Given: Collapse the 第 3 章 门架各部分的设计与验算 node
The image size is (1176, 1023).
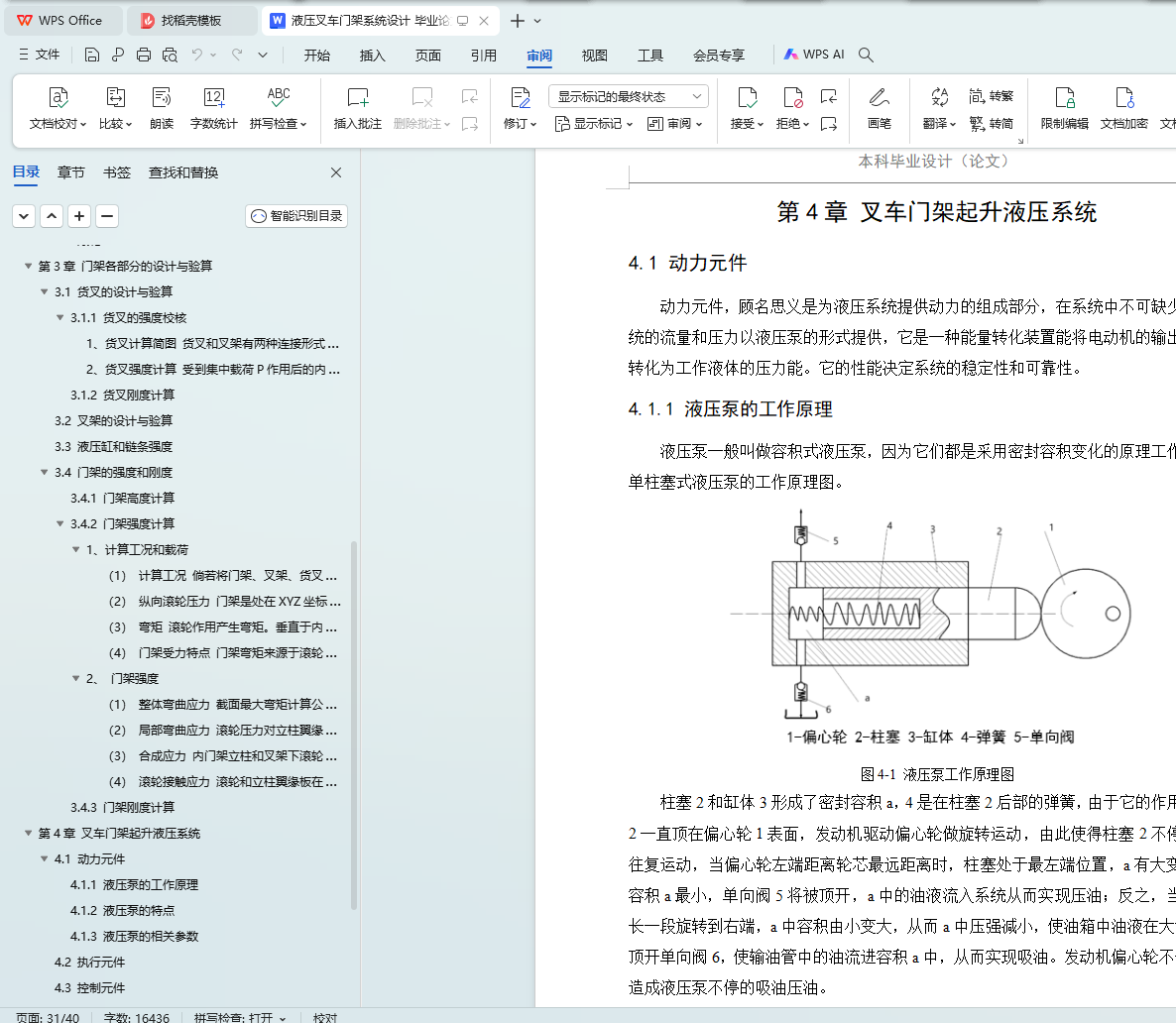Looking at the screenshot, I should [28, 266].
